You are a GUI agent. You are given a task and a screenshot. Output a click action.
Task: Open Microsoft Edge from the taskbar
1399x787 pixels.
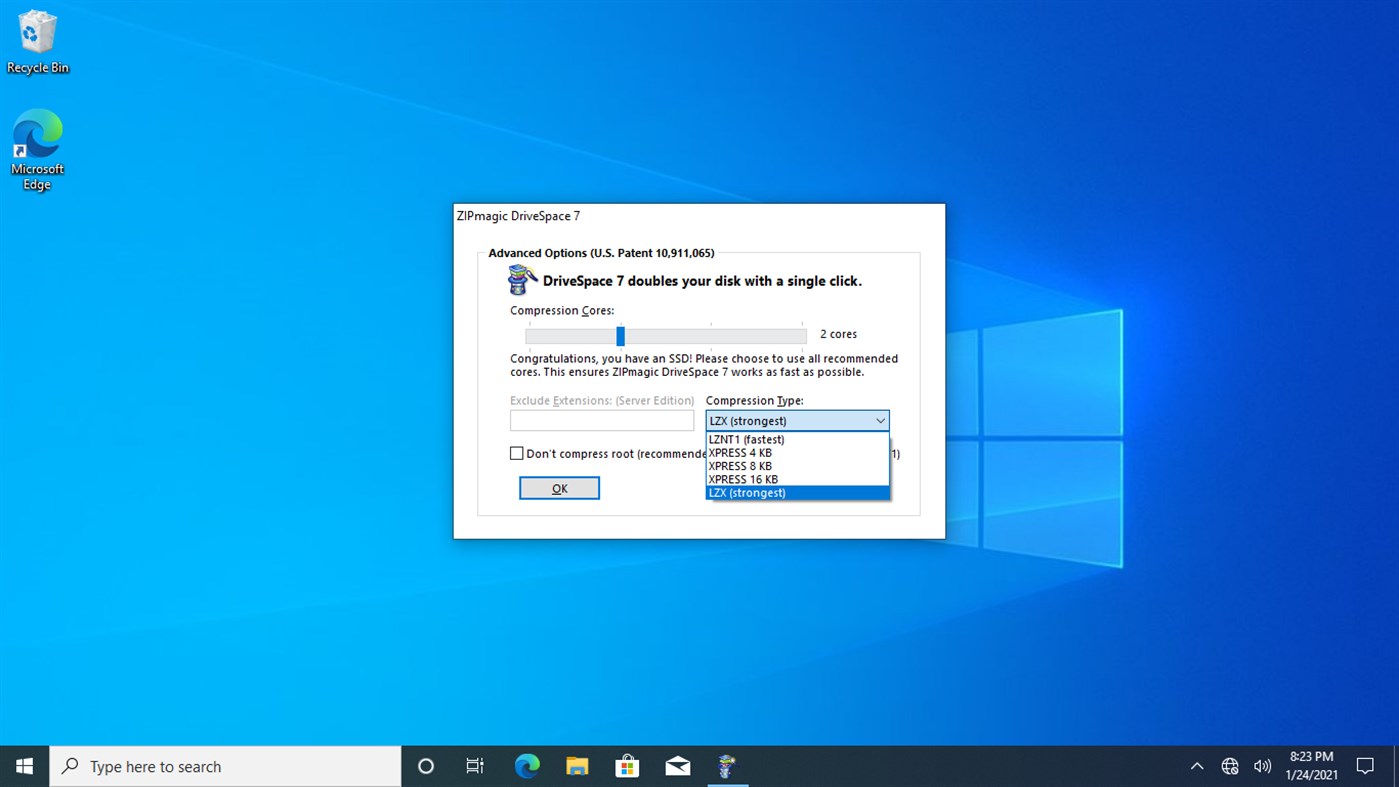coord(527,766)
